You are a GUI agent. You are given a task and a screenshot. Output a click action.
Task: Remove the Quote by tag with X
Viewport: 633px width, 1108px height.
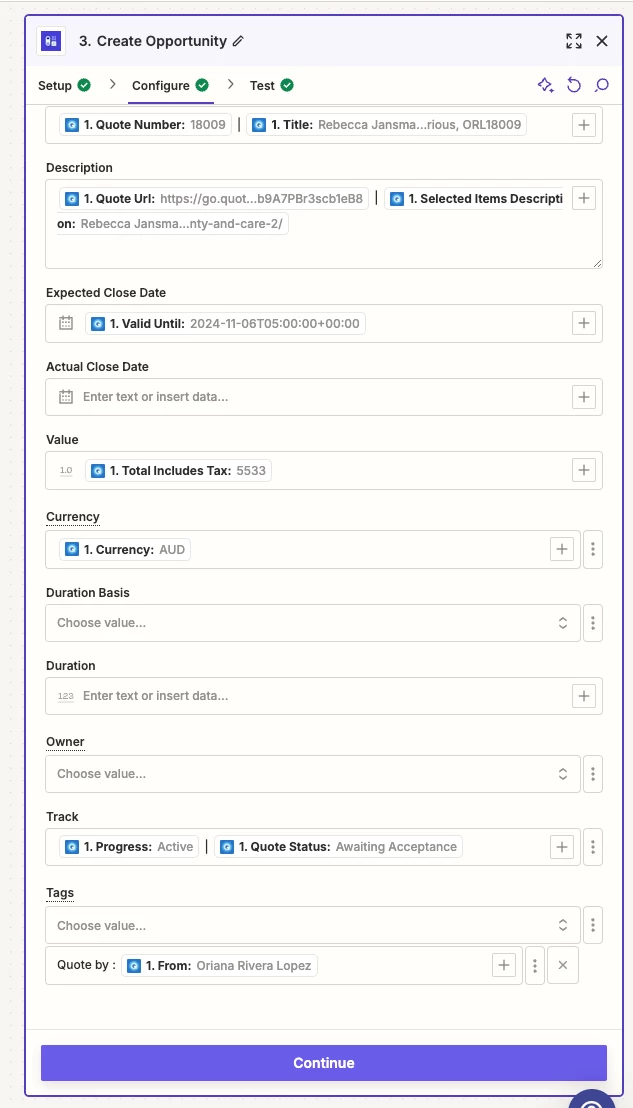click(x=563, y=965)
